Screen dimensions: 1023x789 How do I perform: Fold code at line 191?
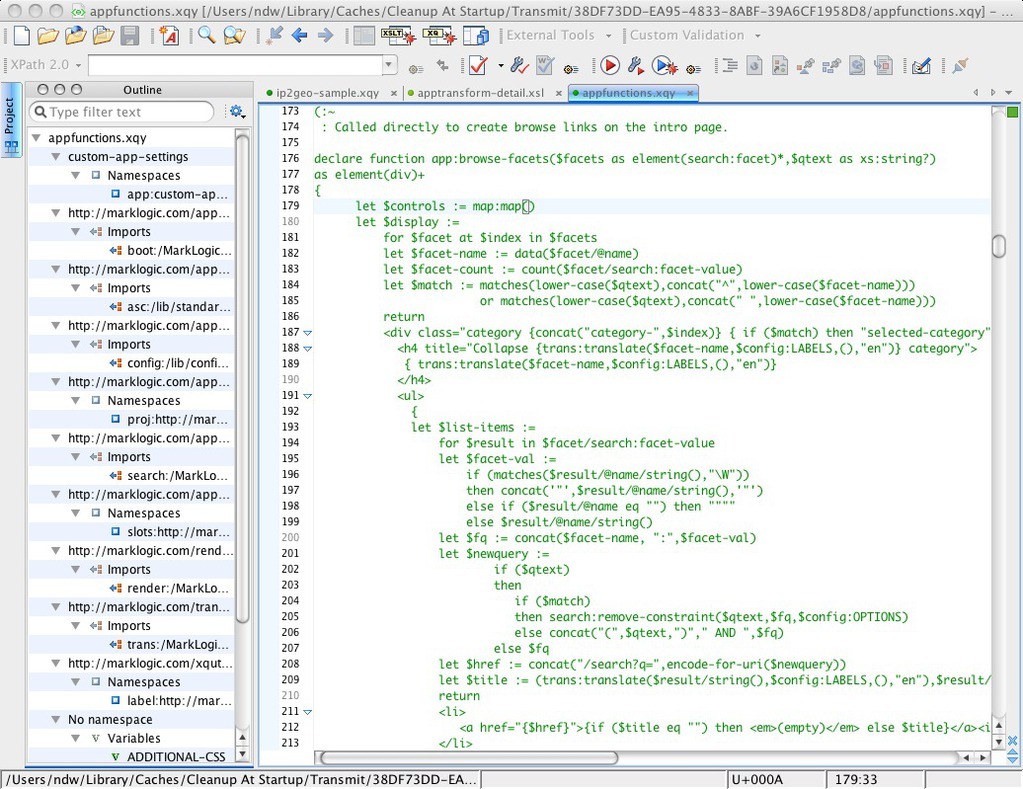[308, 396]
